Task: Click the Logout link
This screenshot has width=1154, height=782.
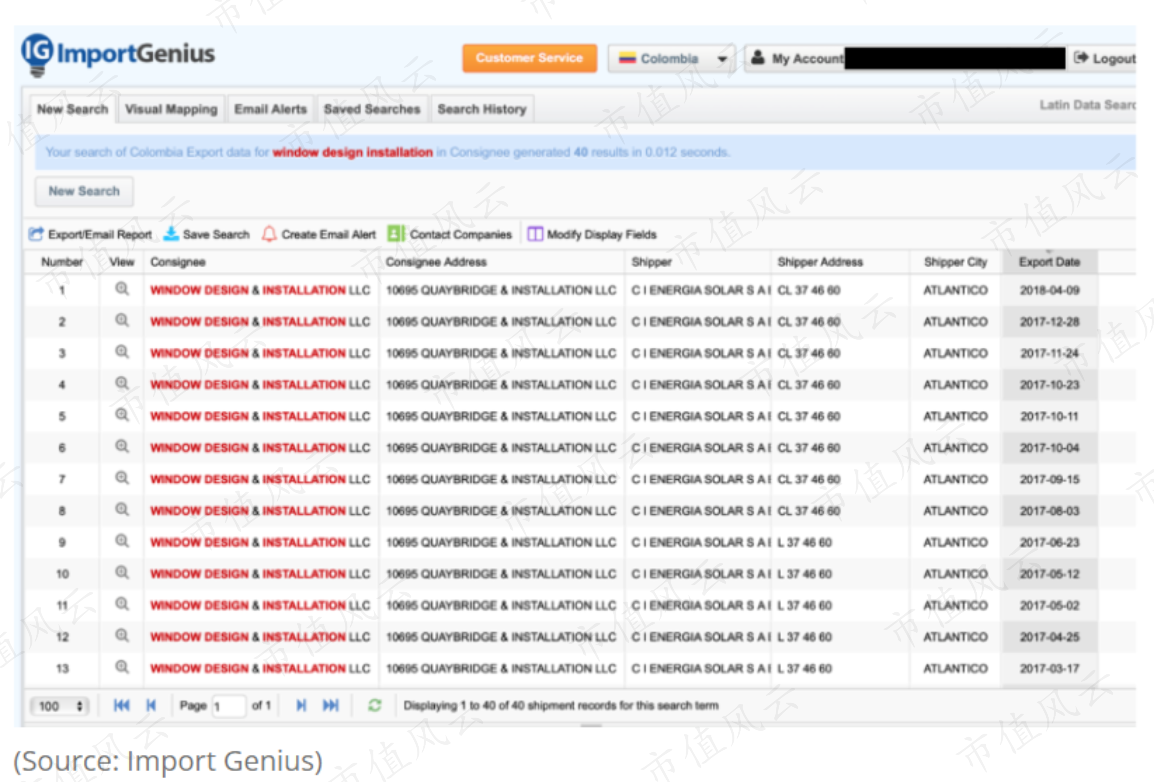Action: (1105, 58)
